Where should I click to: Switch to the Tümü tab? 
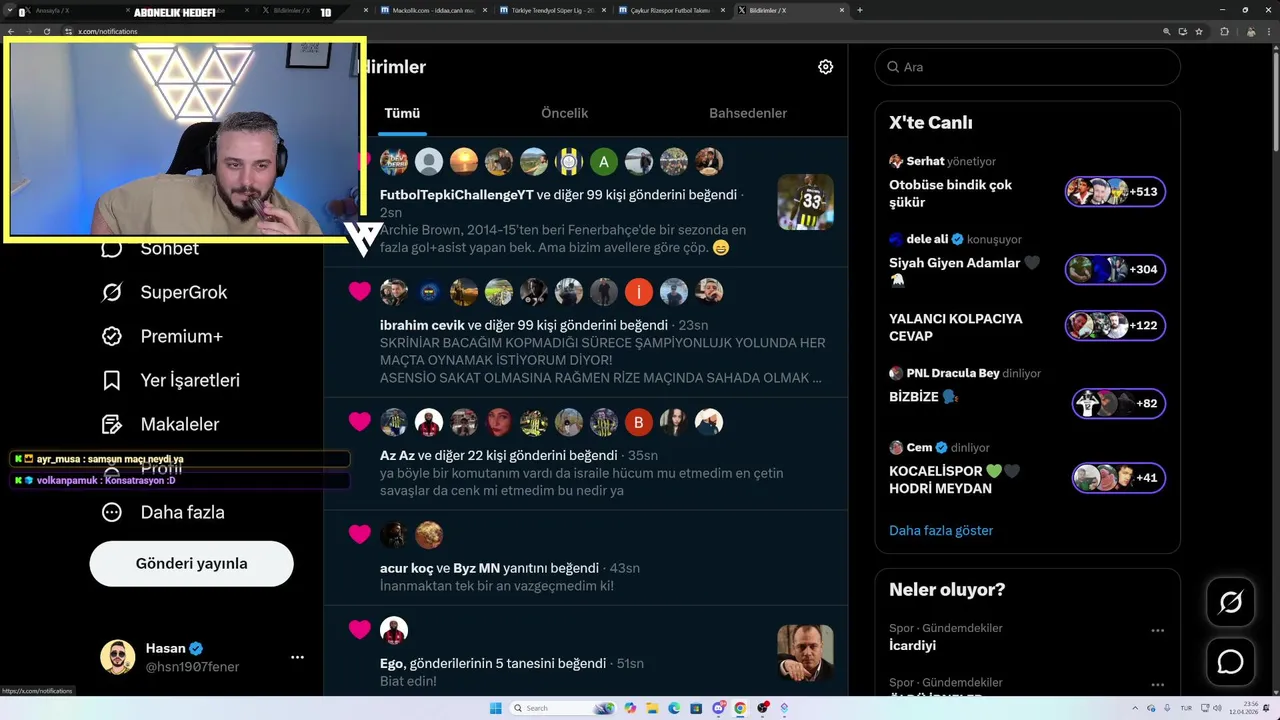pyautogui.click(x=402, y=113)
